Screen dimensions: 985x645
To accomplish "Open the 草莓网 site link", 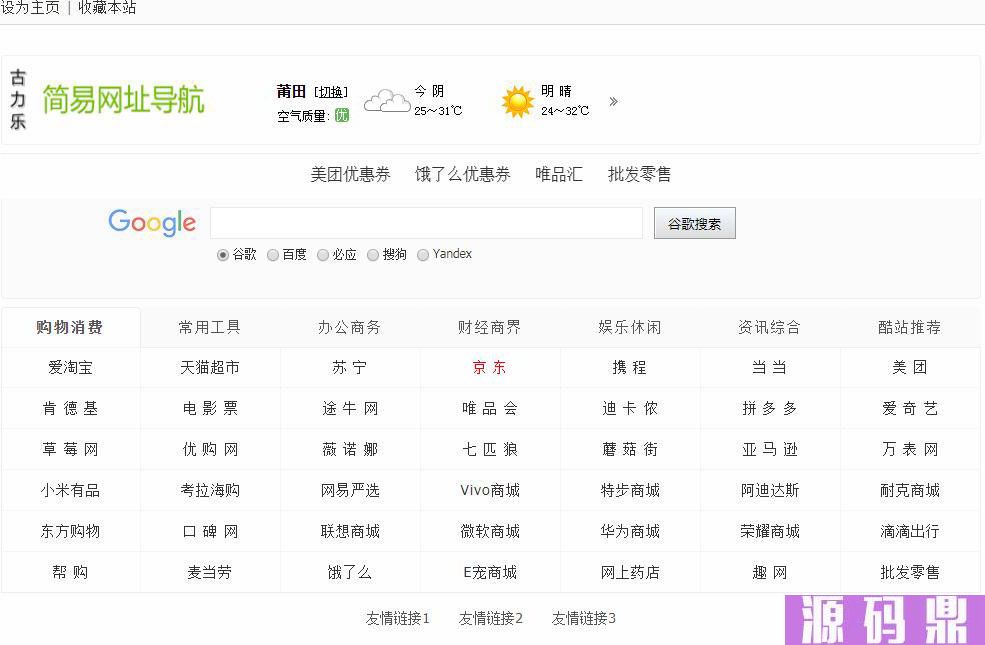I will tap(70, 449).
